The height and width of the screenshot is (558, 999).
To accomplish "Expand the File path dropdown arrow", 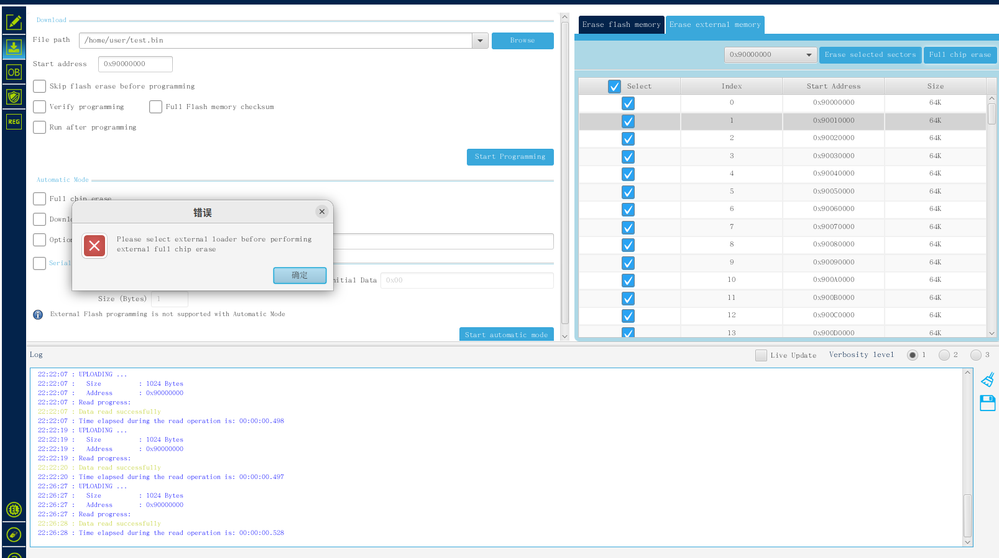I will 480,41.
